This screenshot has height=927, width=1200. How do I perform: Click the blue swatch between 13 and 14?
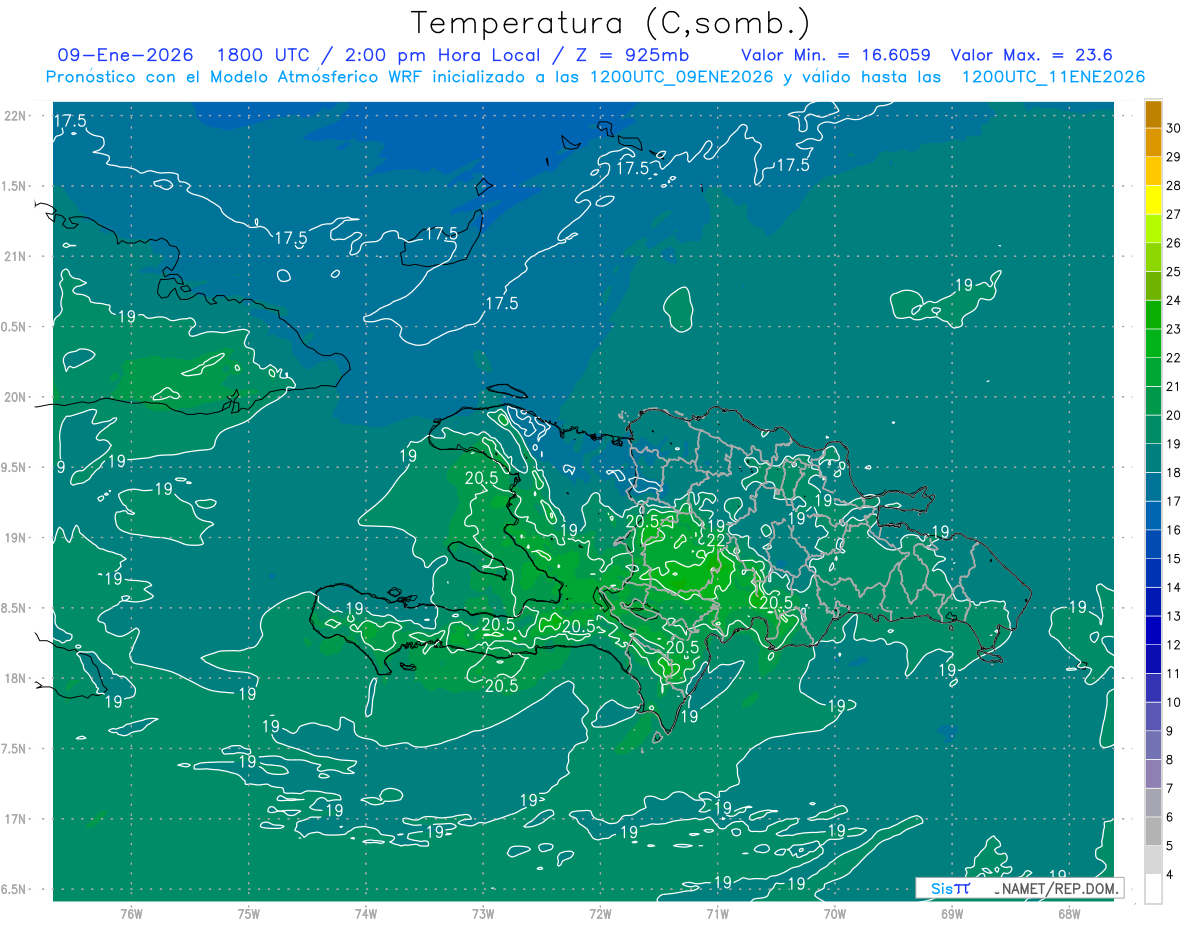click(1153, 602)
